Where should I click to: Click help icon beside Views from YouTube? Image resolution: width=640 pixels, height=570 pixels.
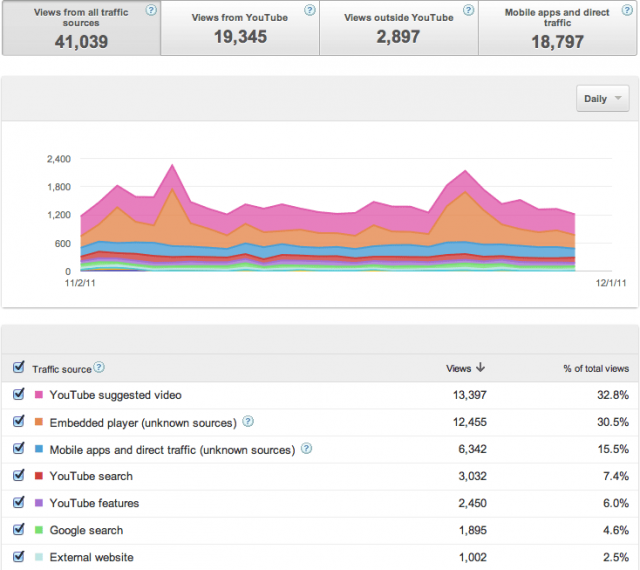pos(310,10)
